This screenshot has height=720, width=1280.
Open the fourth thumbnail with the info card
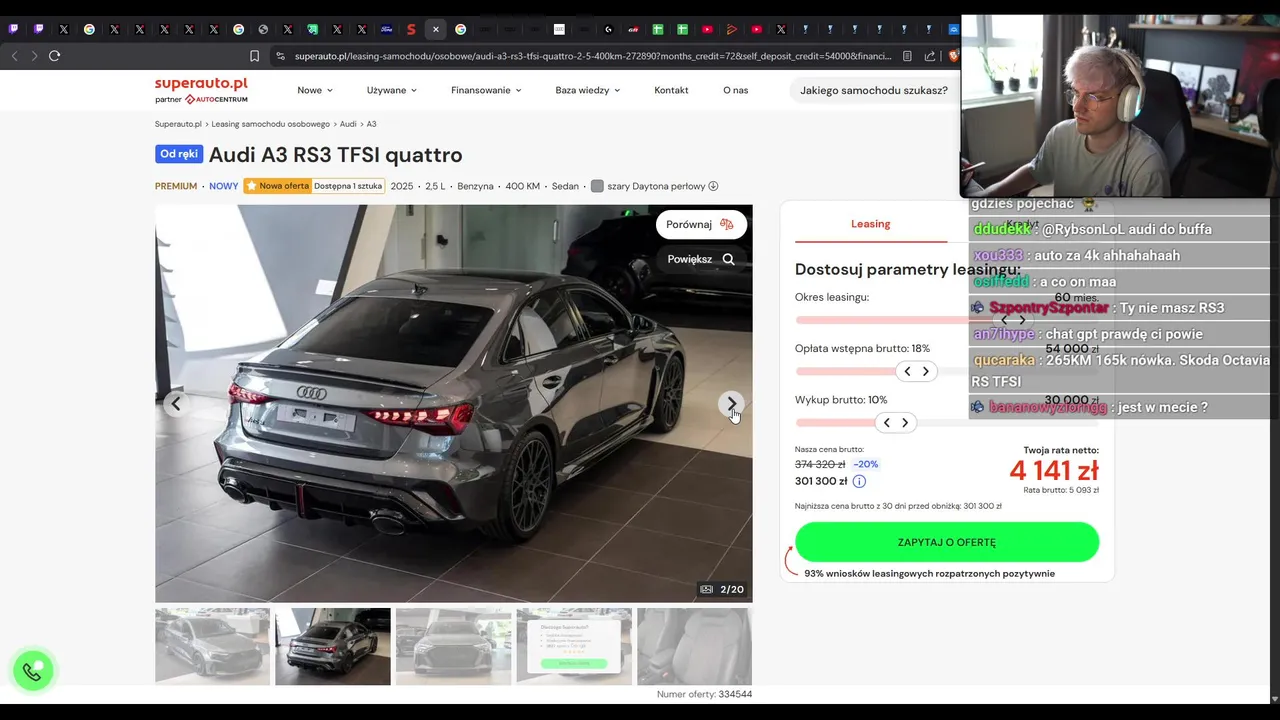click(x=574, y=646)
